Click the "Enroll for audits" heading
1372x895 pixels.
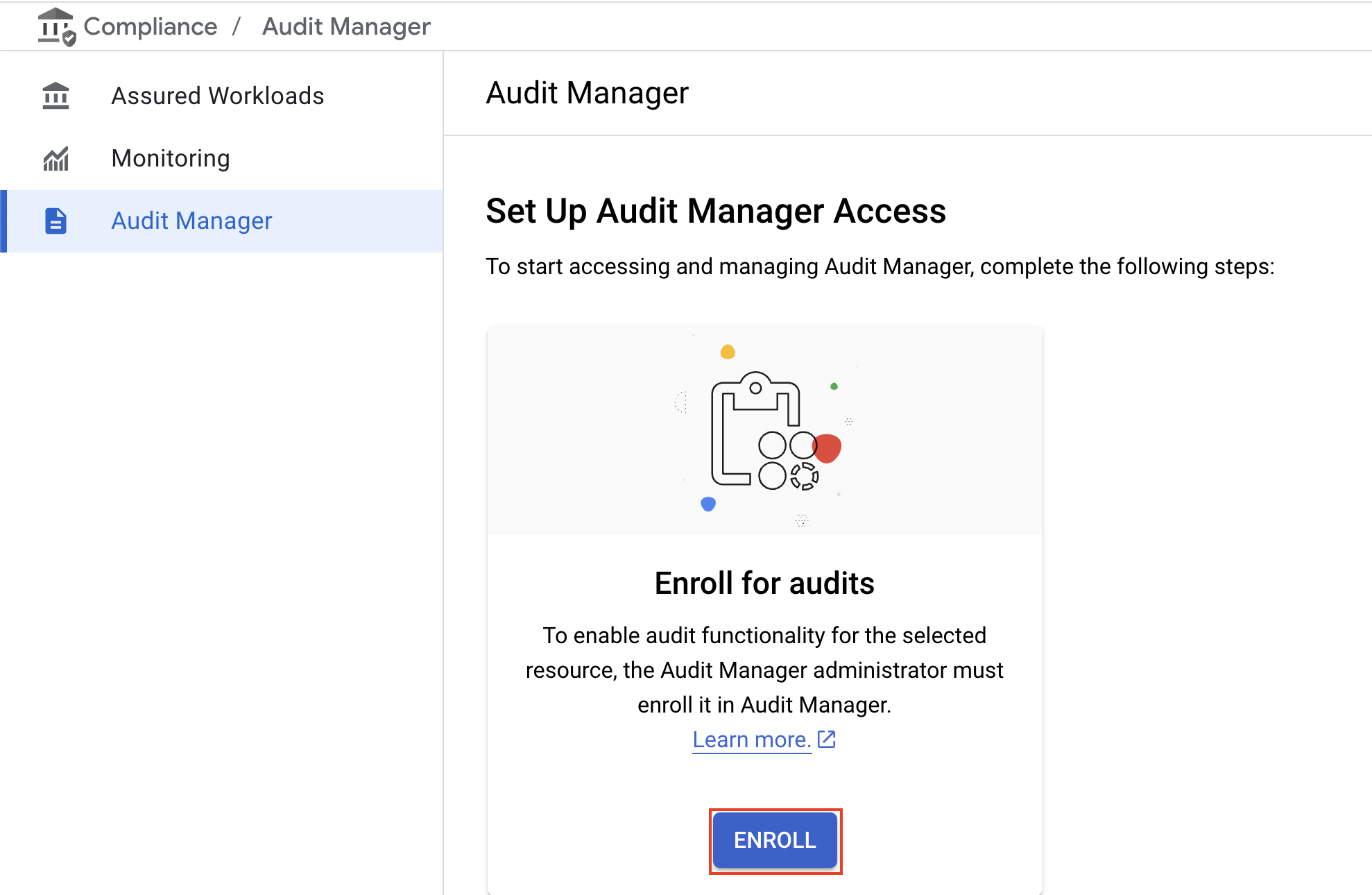764,583
